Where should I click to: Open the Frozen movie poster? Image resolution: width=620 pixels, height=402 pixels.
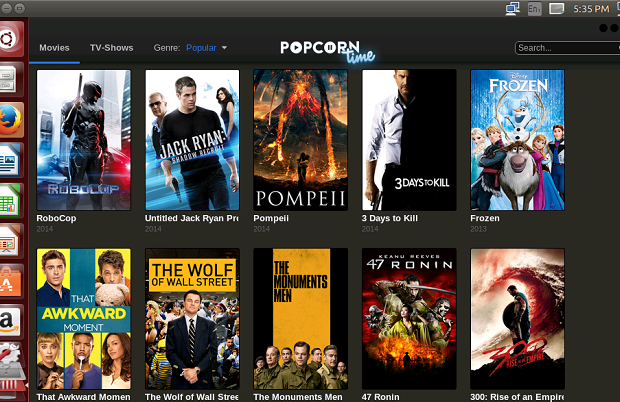click(x=517, y=140)
